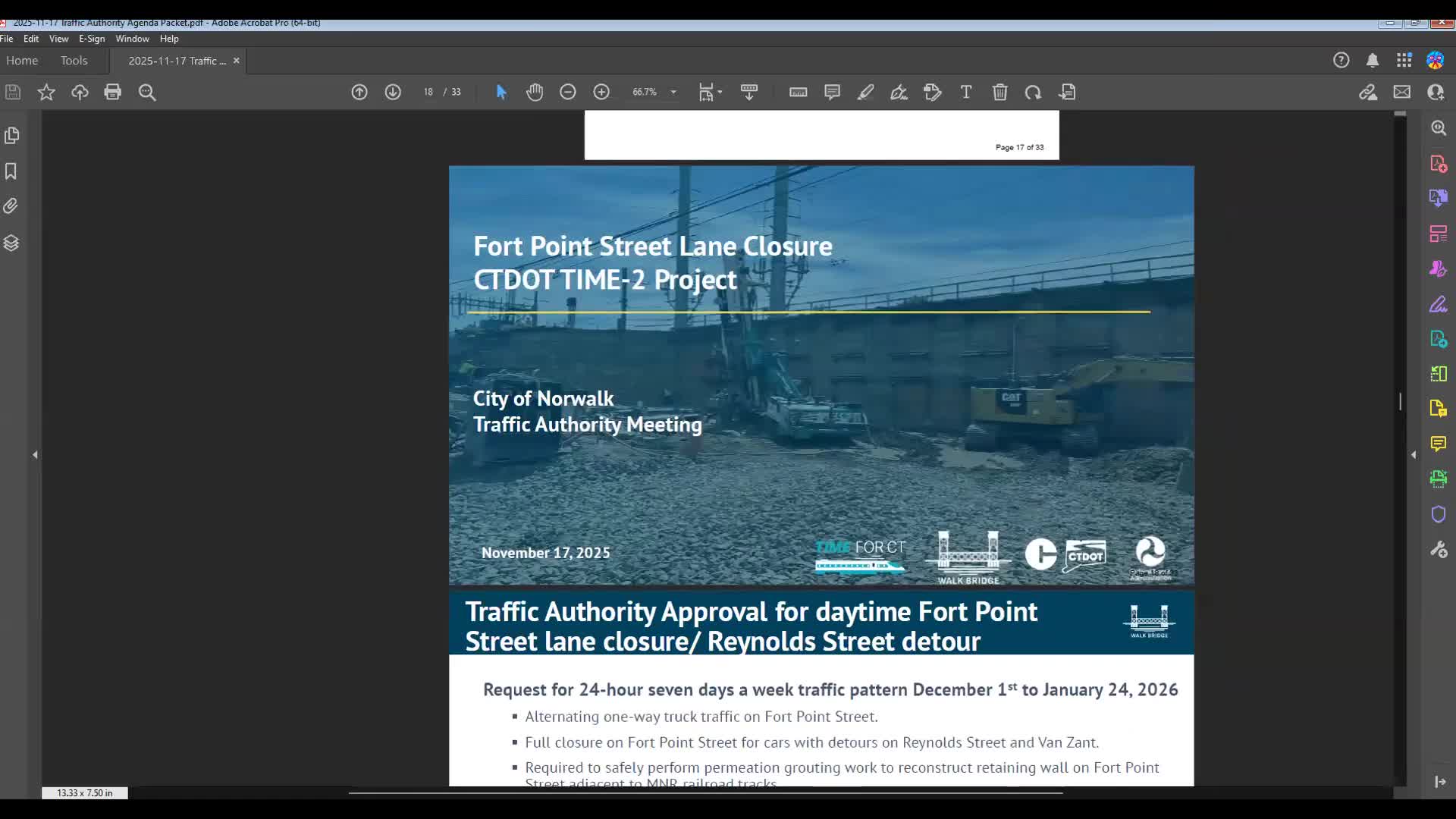Toggle the selection arrow tool
The height and width of the screenshot is (819, 1456).
pos(500,92)
